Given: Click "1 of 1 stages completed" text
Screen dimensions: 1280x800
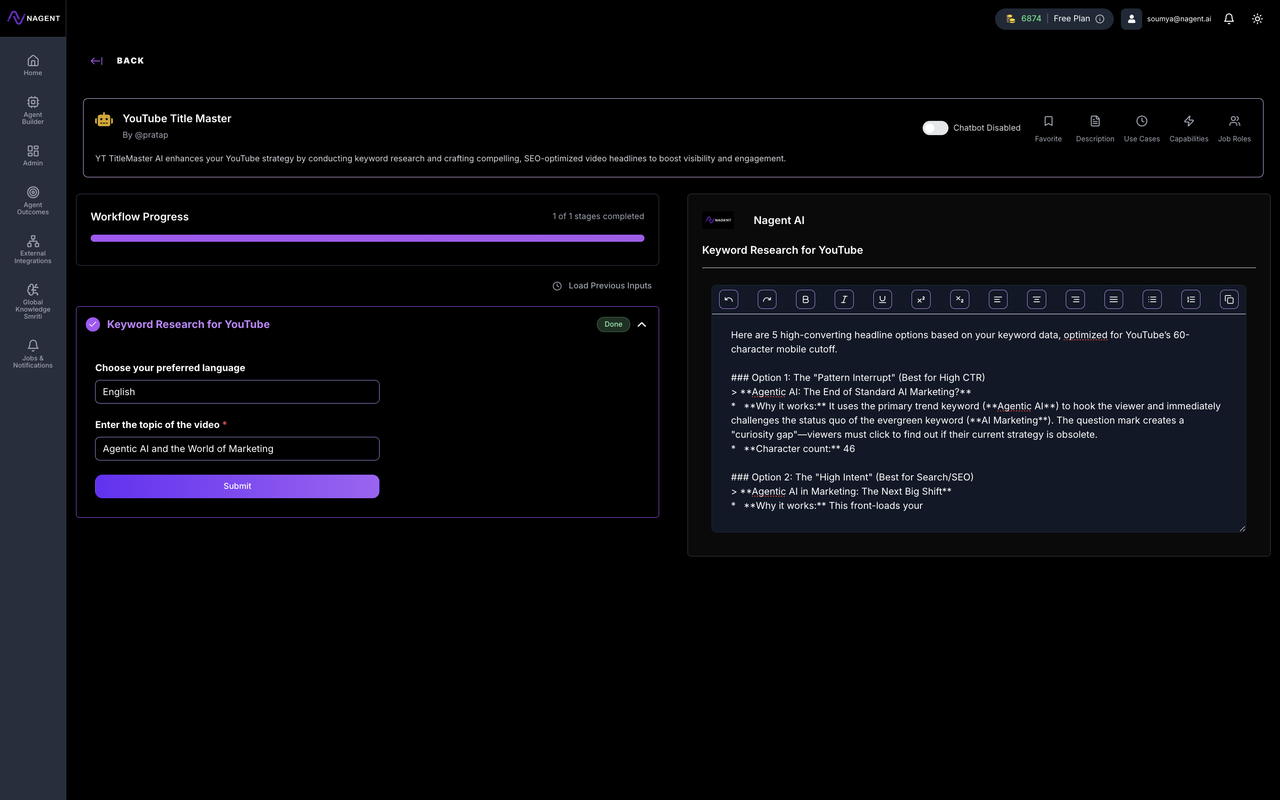Looking at the screenshot, I should [x=598, y=216].
